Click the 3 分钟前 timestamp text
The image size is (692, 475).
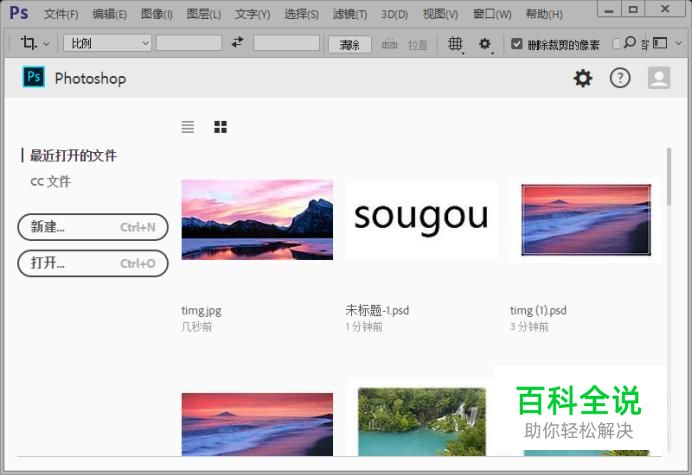529,327
